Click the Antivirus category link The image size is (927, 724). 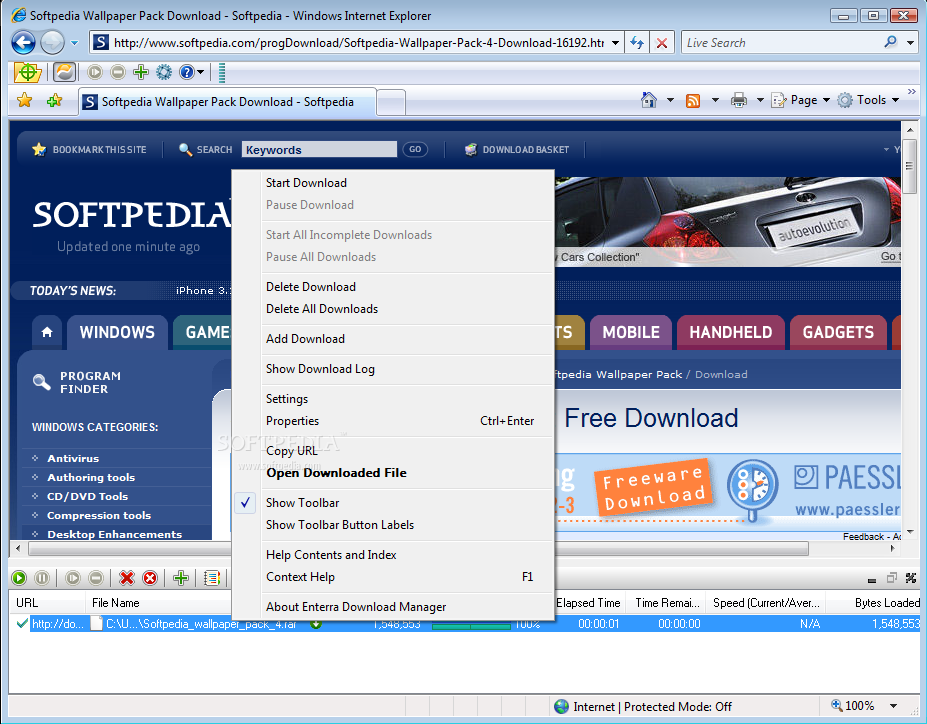point(73,458)
